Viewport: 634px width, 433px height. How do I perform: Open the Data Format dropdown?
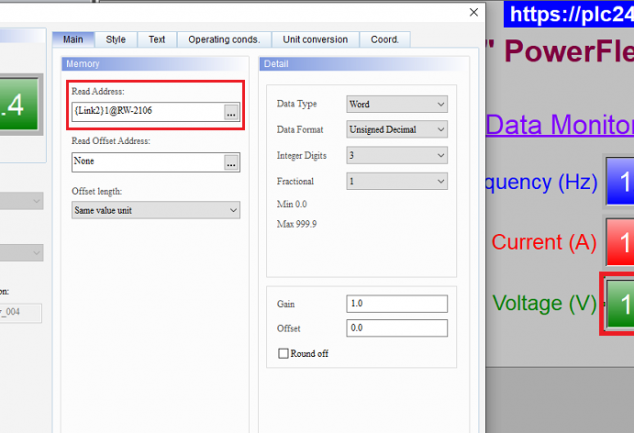coord(397,129)
